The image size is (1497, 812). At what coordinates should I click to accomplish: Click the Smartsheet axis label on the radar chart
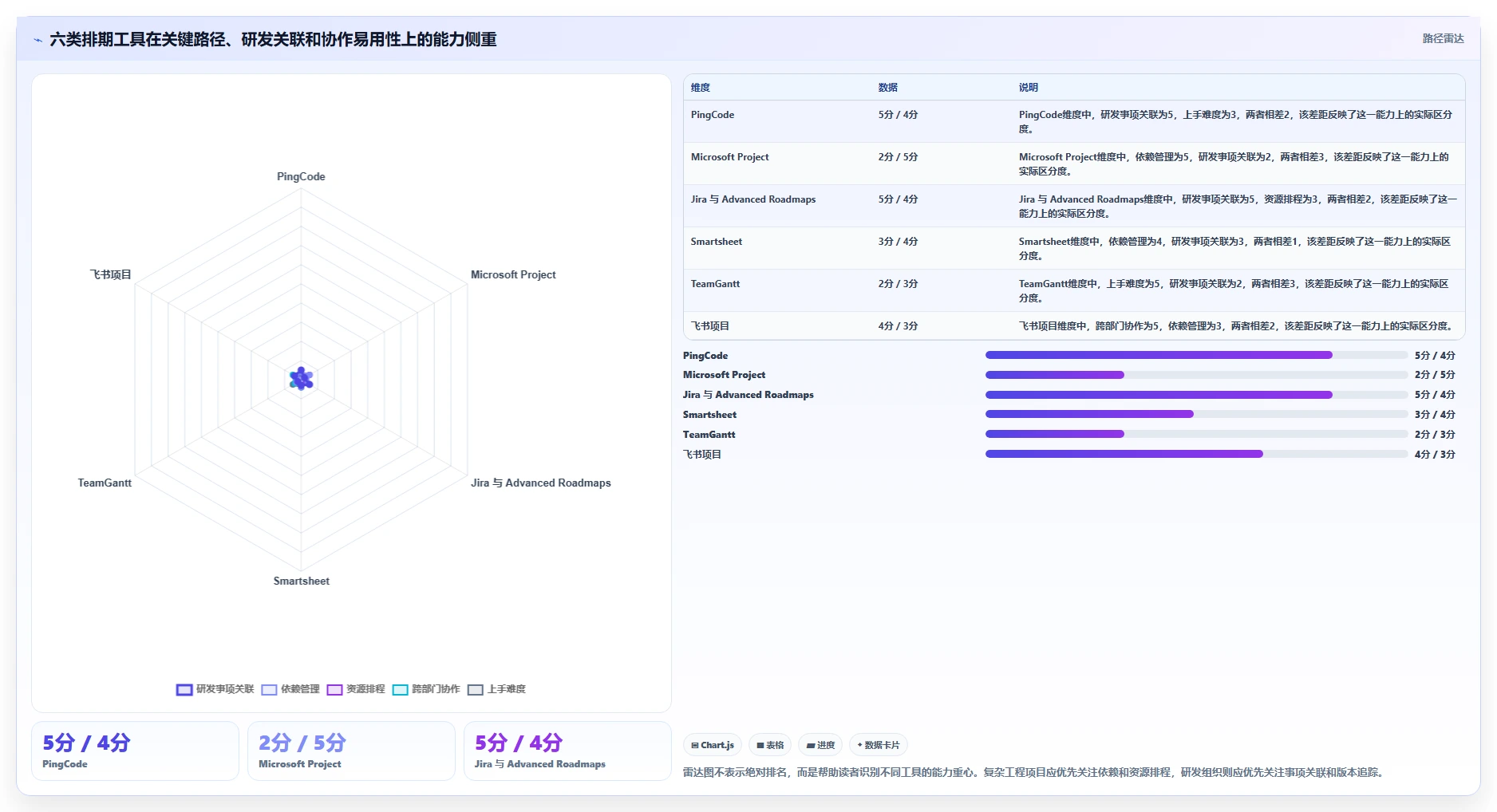point(302,581)
